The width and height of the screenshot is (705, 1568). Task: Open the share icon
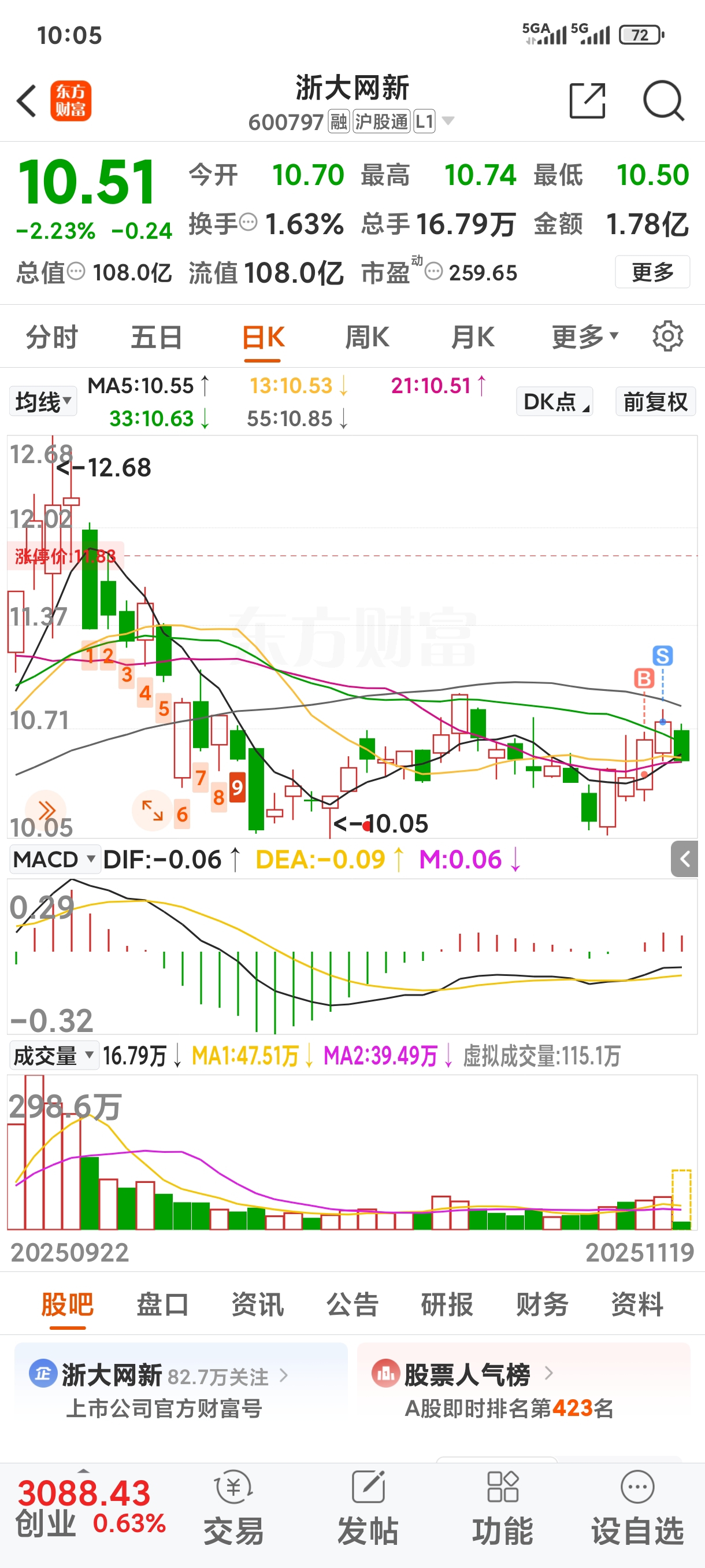coord(588,101)
